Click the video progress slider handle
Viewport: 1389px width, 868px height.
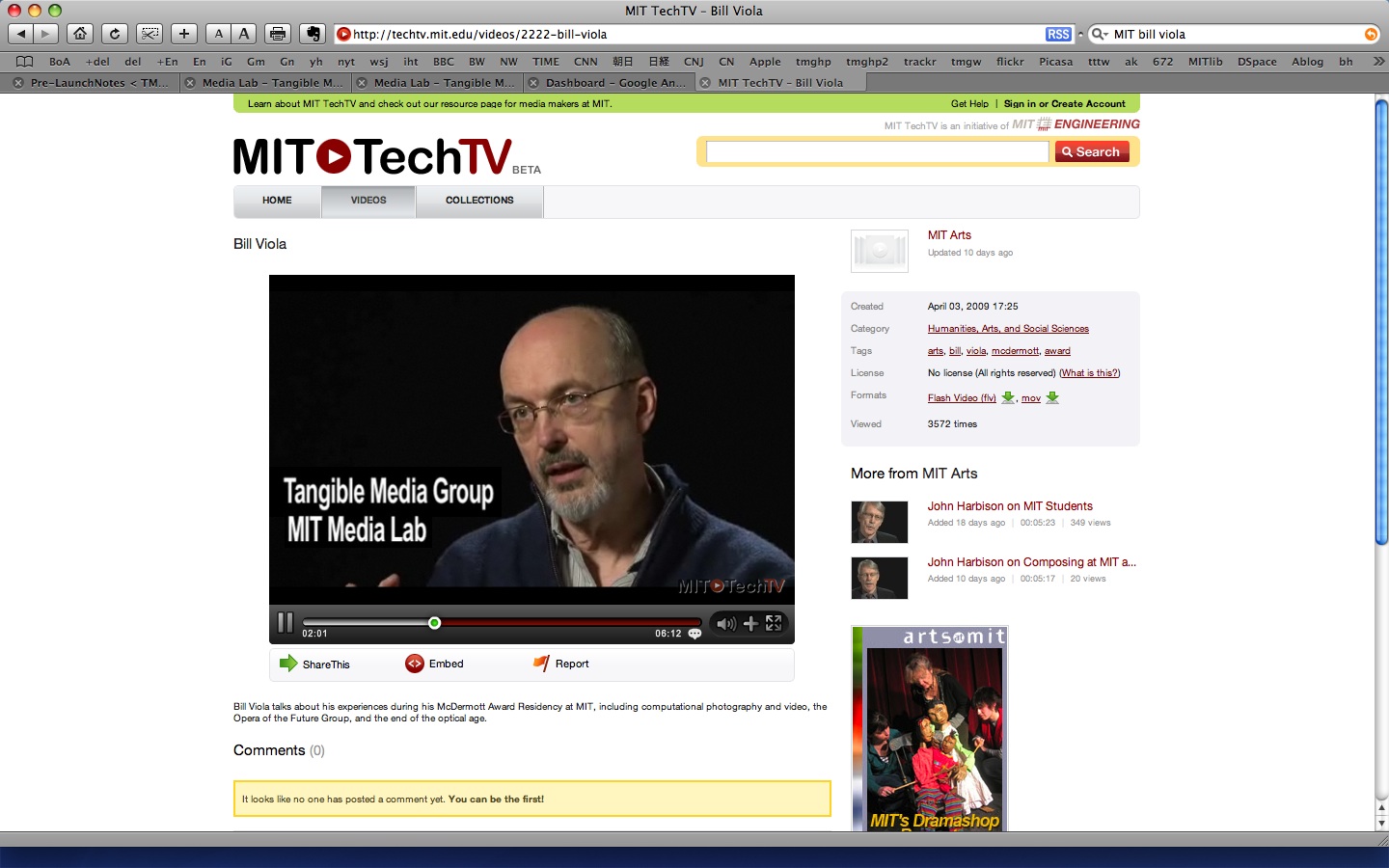point(434,623)
